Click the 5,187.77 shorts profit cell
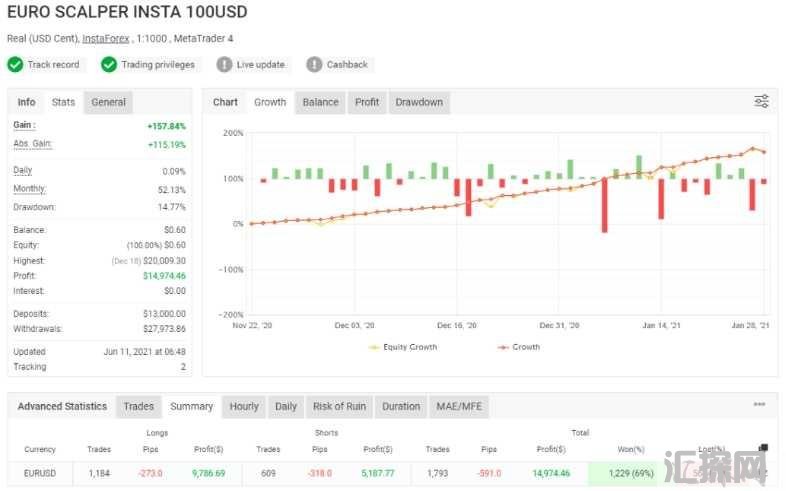This screenshot has width=786, height=491. pyautogui.click(x=378, y=473)
